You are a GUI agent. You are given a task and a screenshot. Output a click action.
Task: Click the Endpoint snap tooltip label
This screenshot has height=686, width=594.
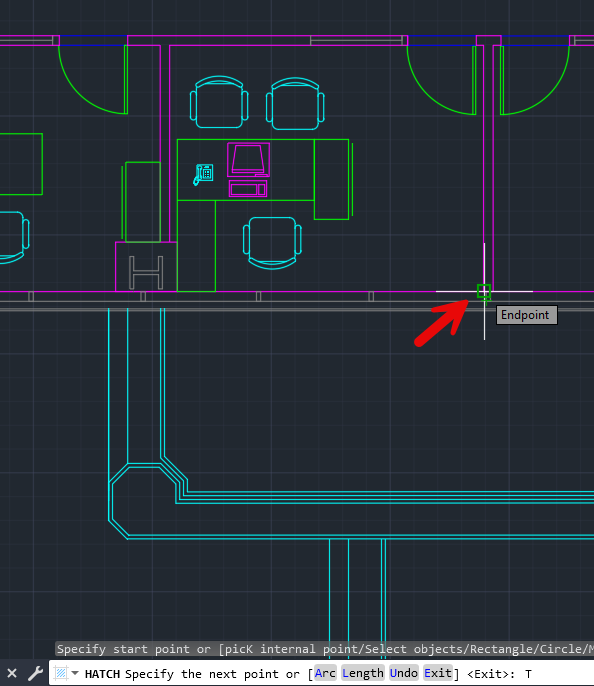527,315
